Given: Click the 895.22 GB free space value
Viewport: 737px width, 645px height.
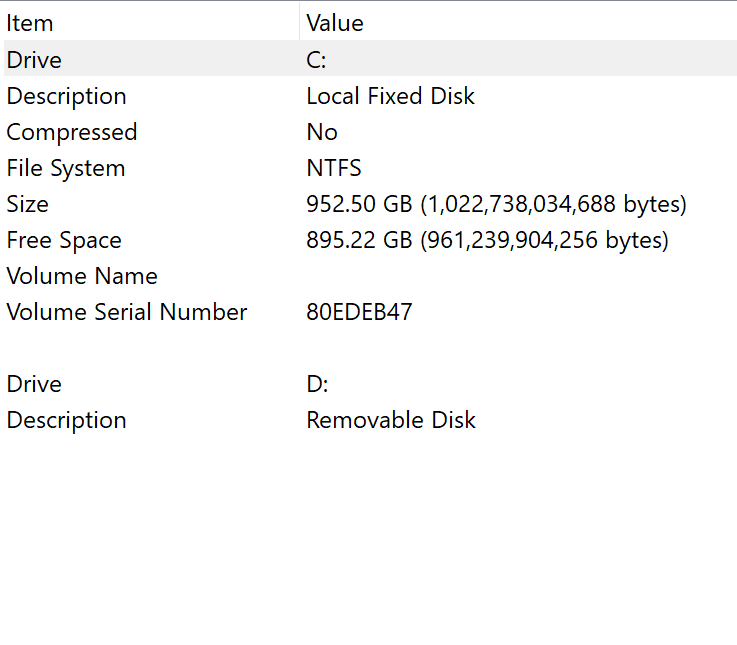Looking at the screenshot, I should 487,240.
